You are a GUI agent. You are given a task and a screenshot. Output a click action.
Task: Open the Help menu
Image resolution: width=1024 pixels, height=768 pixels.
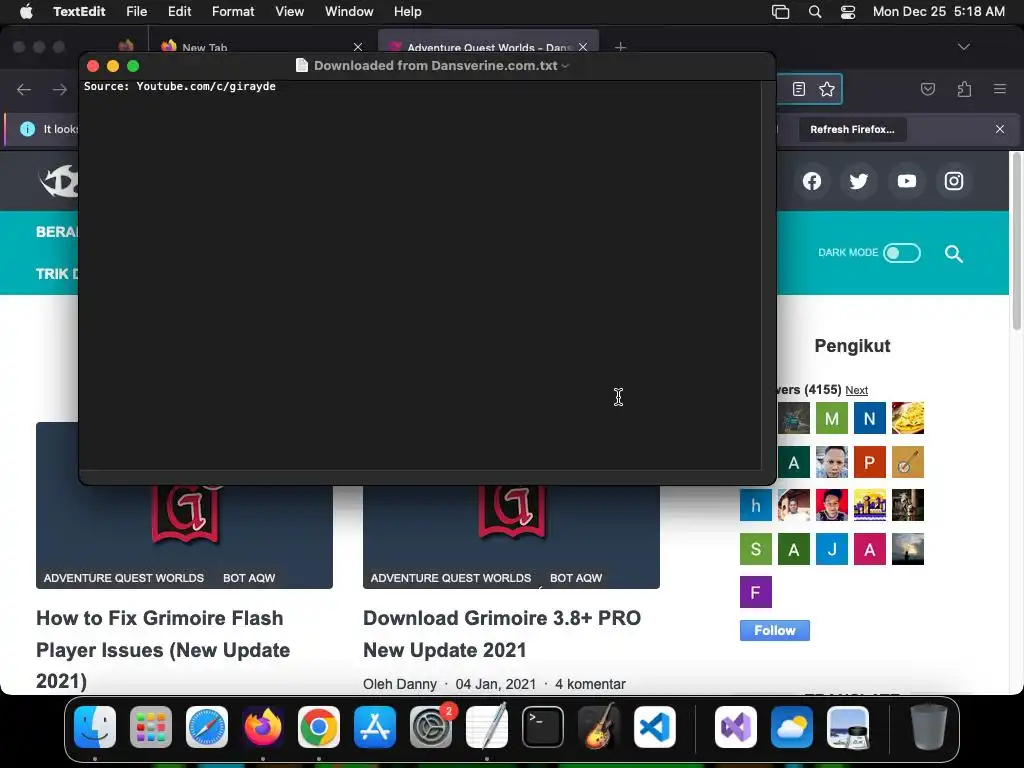[408, 12]
